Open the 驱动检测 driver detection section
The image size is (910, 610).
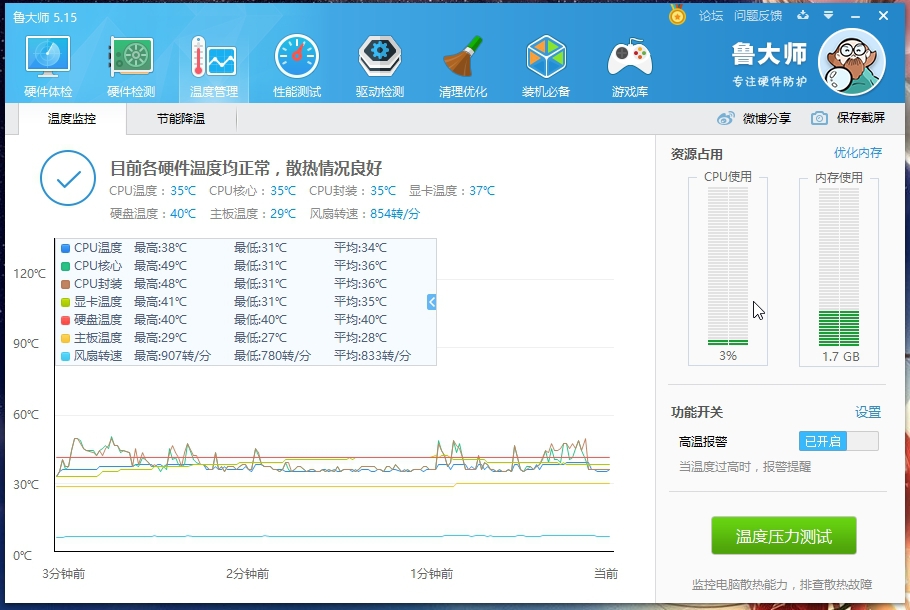point(380,67)
